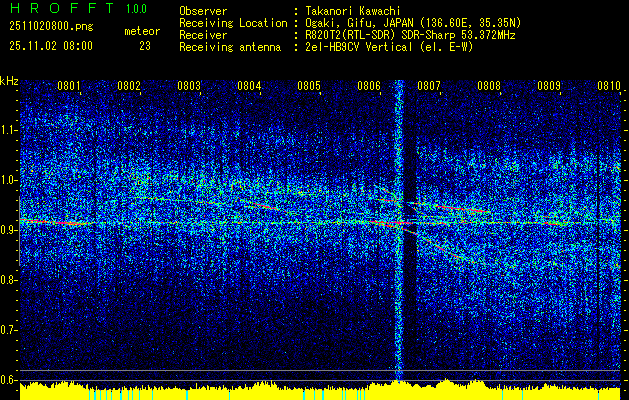Click receiver R820T2(RTL-SDR) SDR-Sharp 53.372MHz text
The width and height of the screenshot is (629, 400).
click(x=410, y=35)
